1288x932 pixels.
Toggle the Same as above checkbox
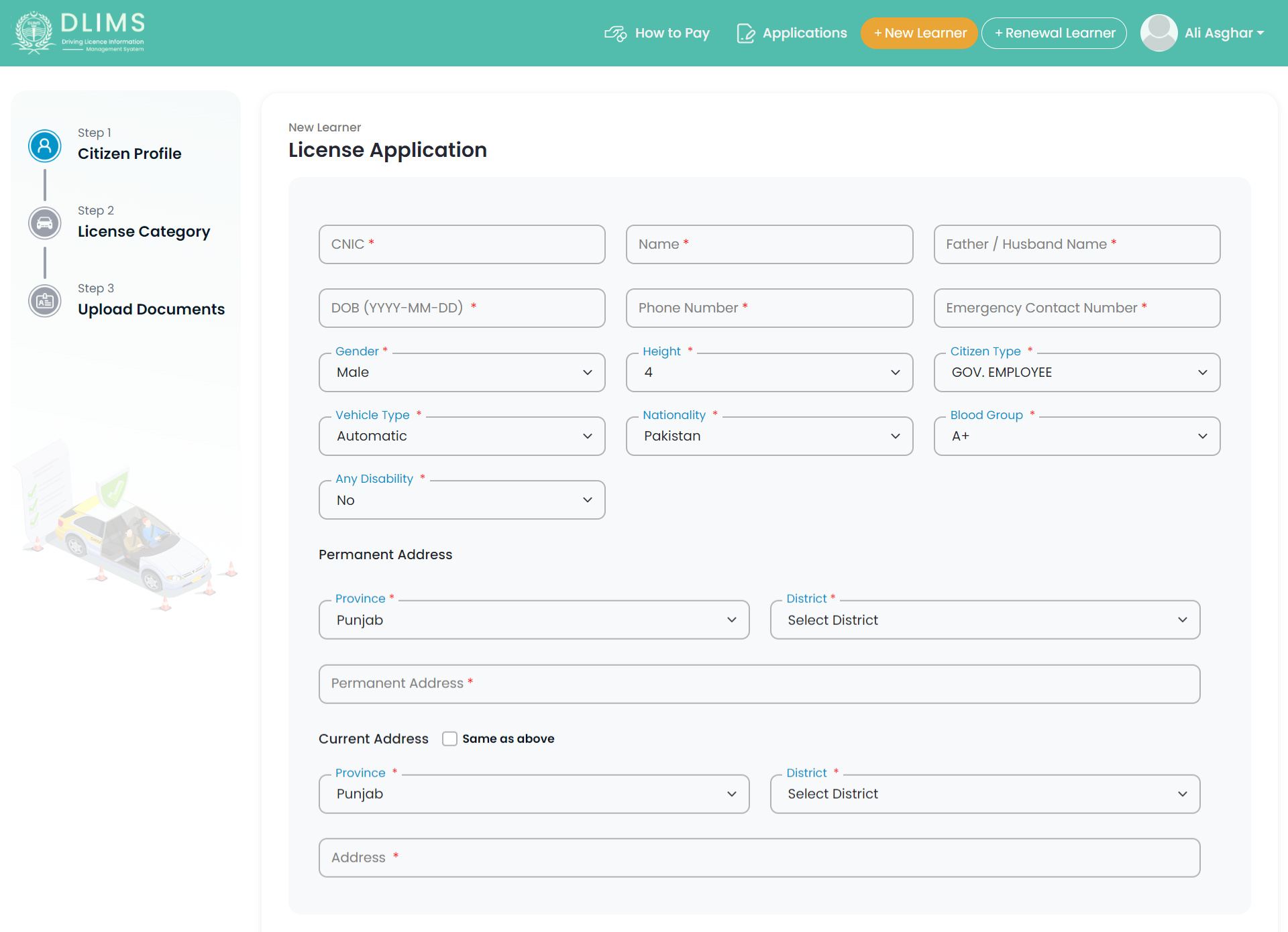448,739
